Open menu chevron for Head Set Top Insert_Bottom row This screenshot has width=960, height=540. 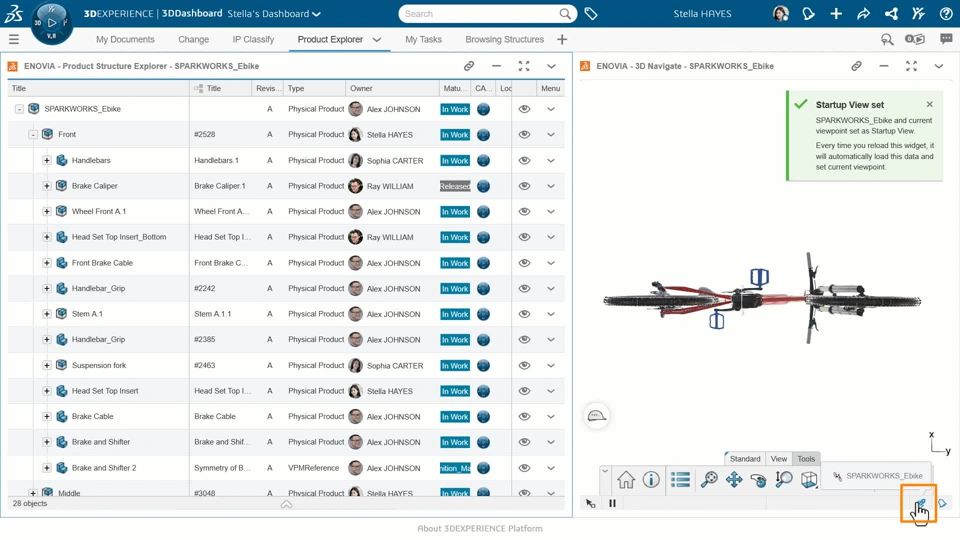point(551,238)
